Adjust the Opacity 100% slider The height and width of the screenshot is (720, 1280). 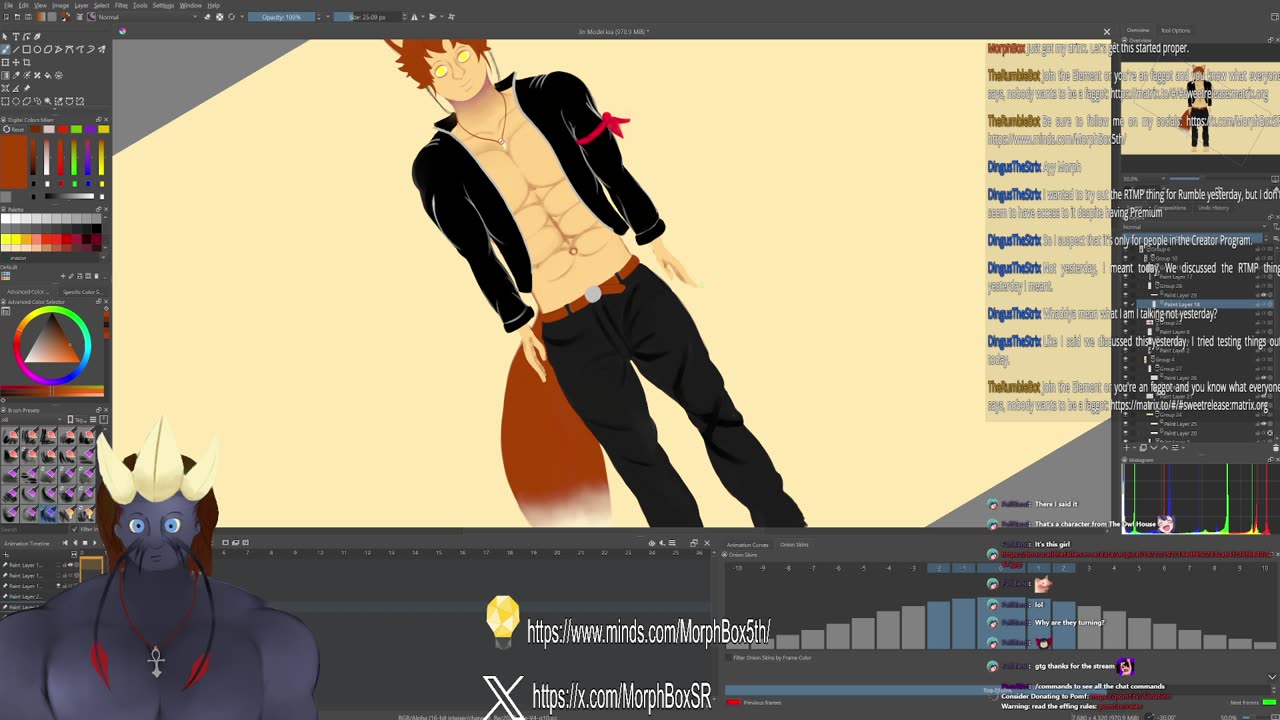pos(282,17)
